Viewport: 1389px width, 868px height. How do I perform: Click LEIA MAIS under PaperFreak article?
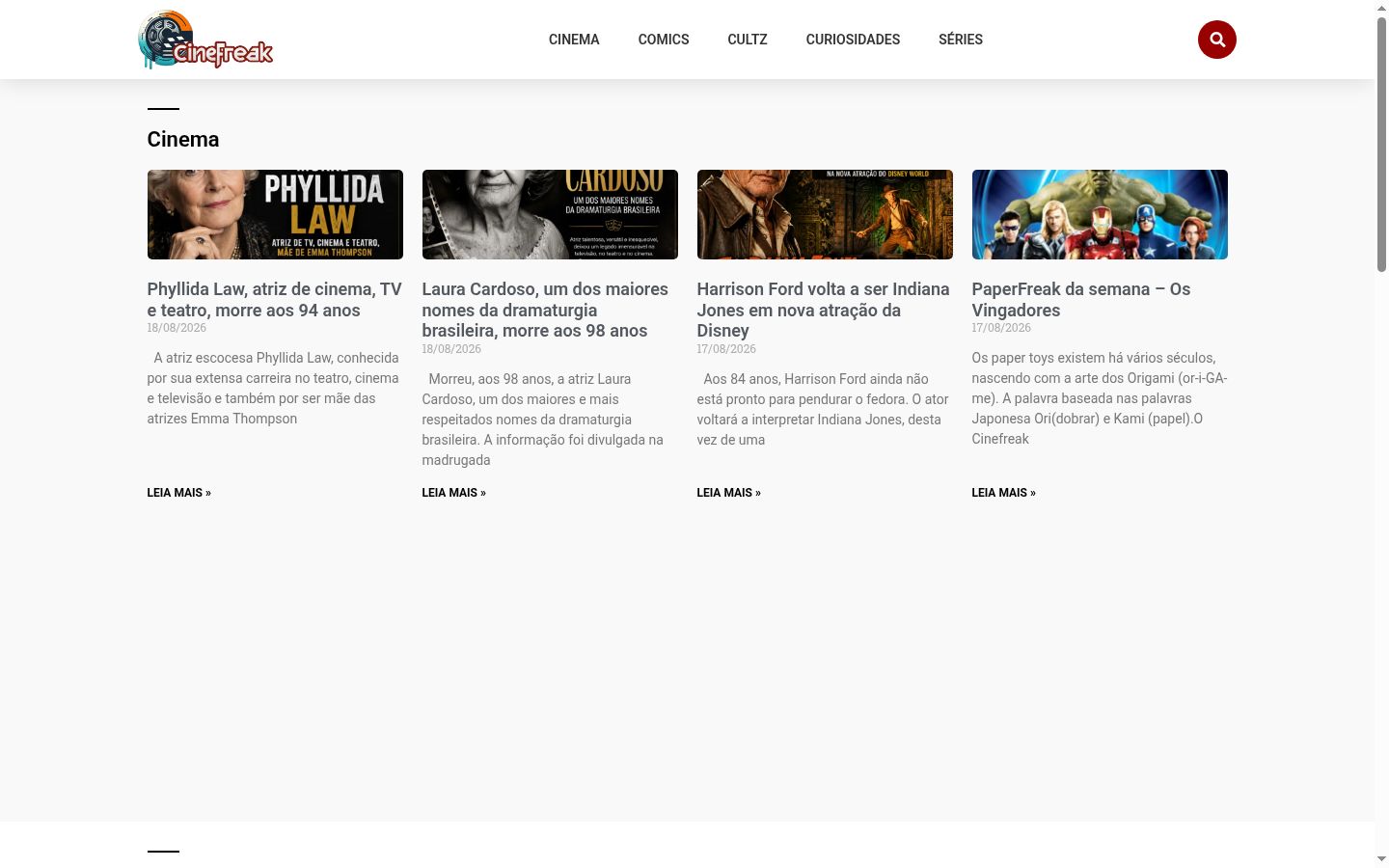1003,493
